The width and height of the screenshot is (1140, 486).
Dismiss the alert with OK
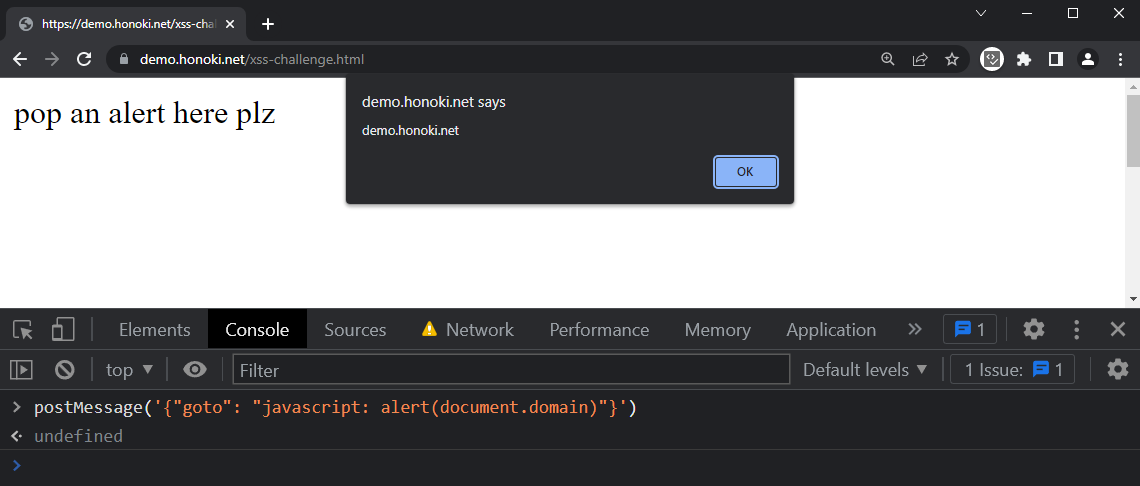pos(745,172)
